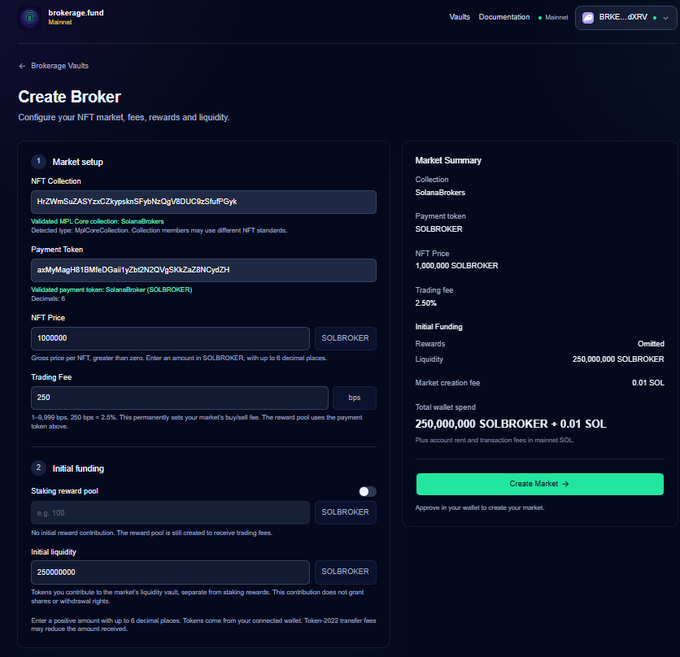Click the step 1 Market setup badge
This screenshot has height=657, width=680.
39,161
